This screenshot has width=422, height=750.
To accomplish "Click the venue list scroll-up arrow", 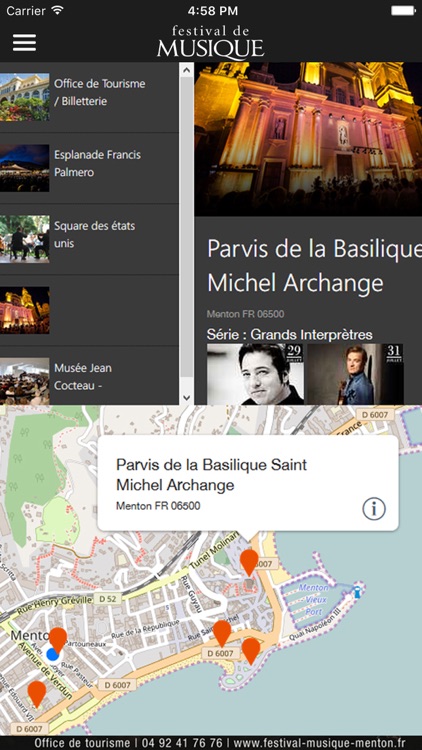I will [x=187, y=70].
